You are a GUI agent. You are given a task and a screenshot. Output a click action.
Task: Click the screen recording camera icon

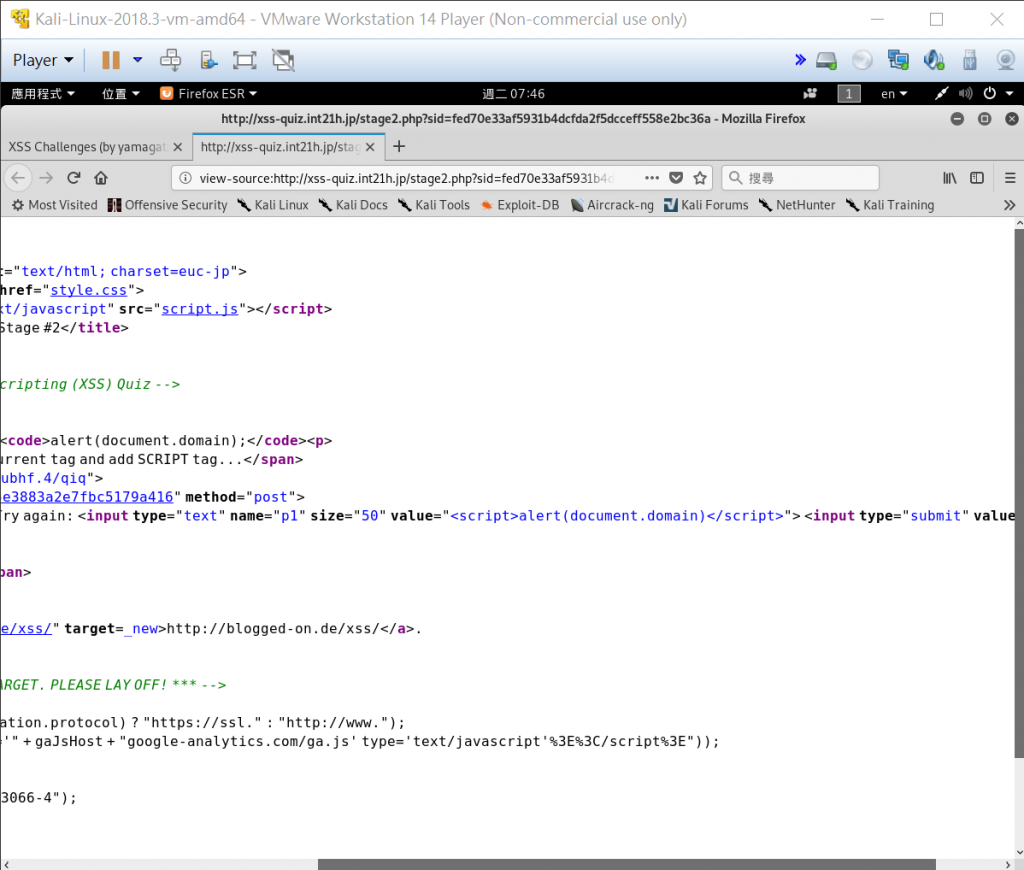(x=810, y=93)
